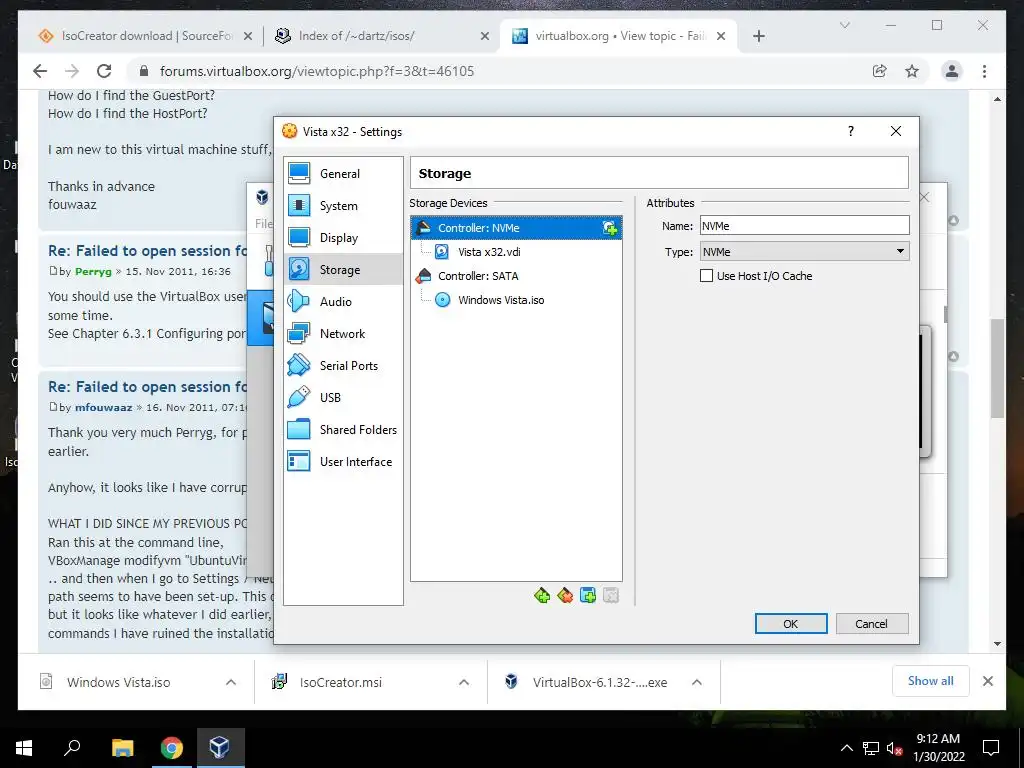The height and width of the screenshot is (768, 1024).
Task: Select the Vista x32.vdi disk
Action: [x=489, y=252]
